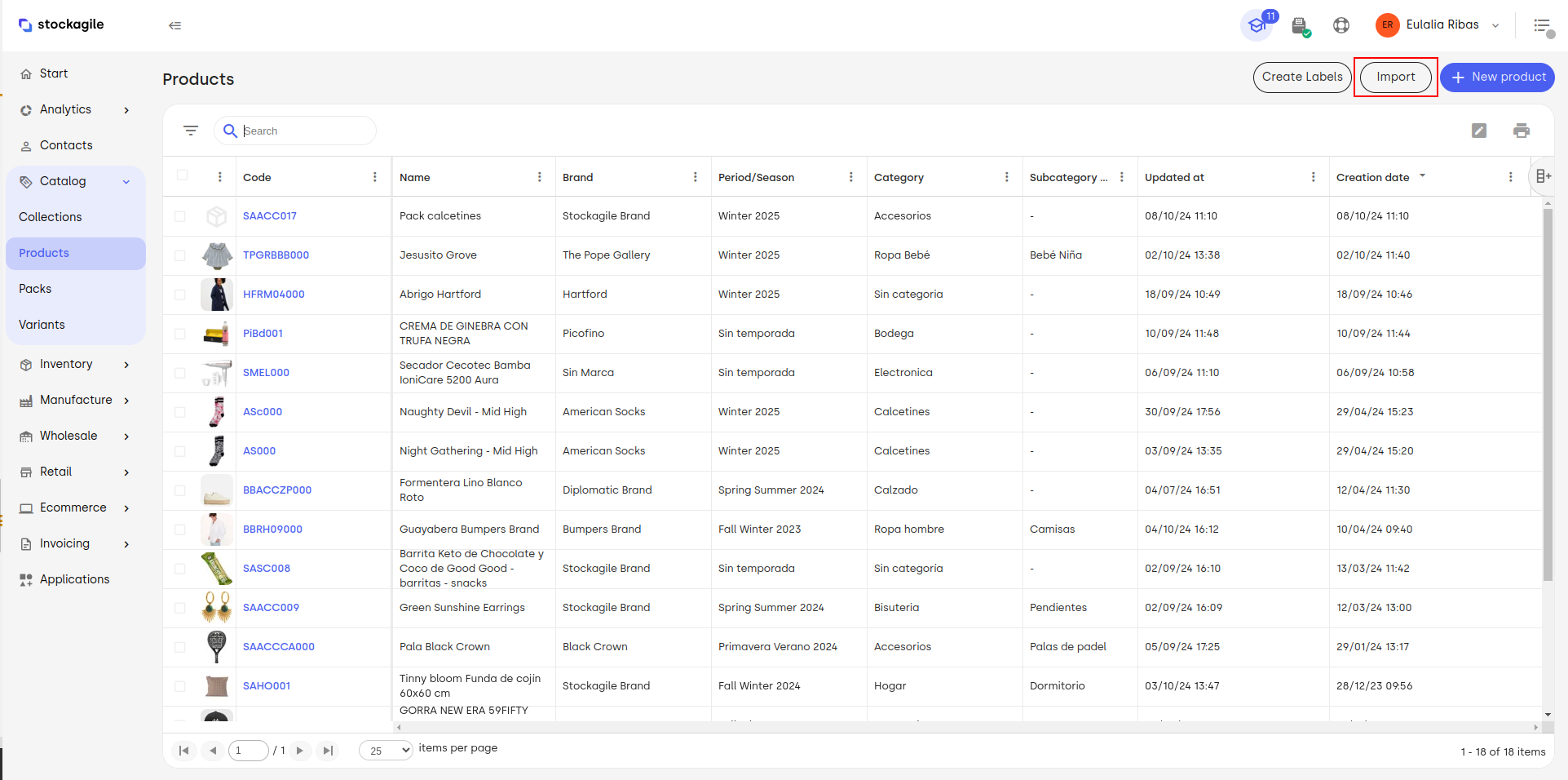The image size is (1568, 780).
Task: Open the items per page dropdown
Action: pos(386,751)
